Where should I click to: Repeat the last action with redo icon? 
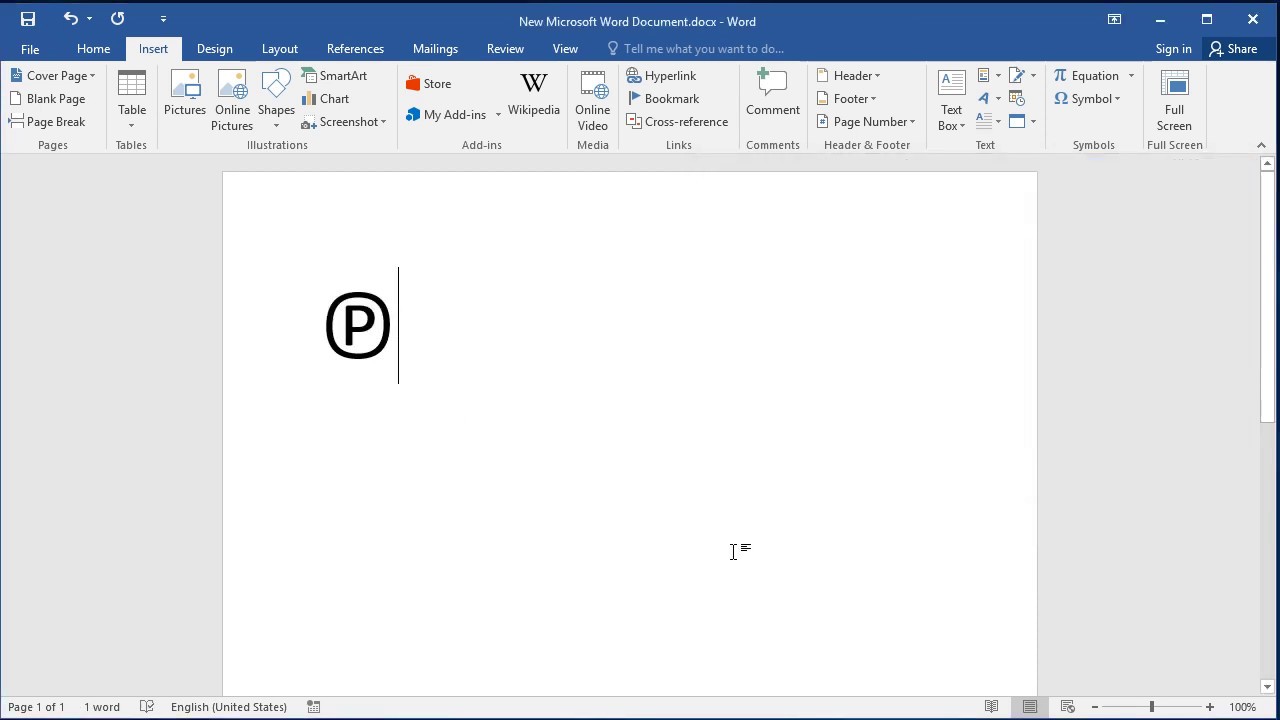click(x=117, y=19)
